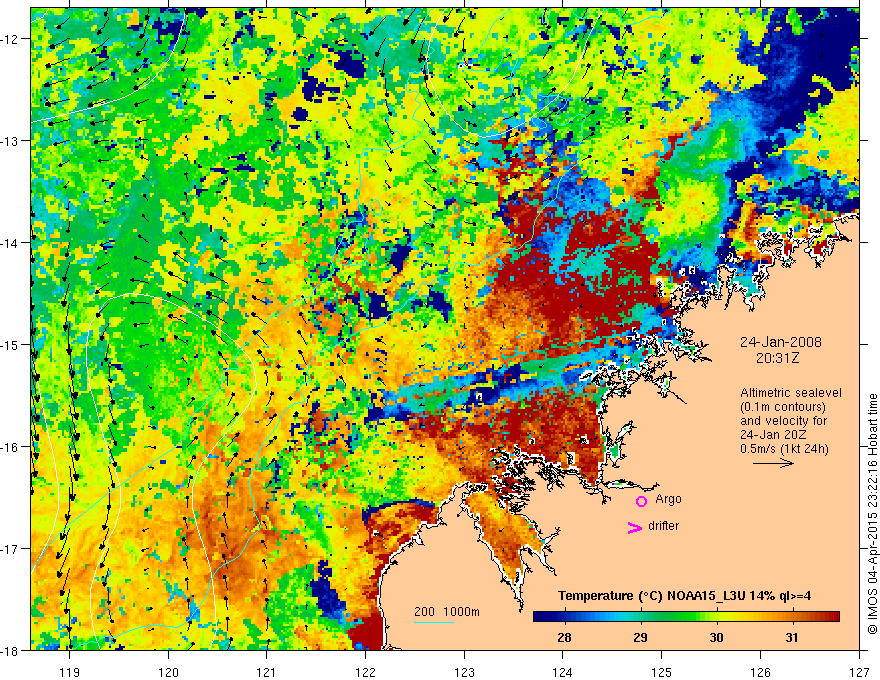Click latitude axis label -12
Image resolution: width=880 pixels, height=680 pixels.
click(x=11, y=39)
